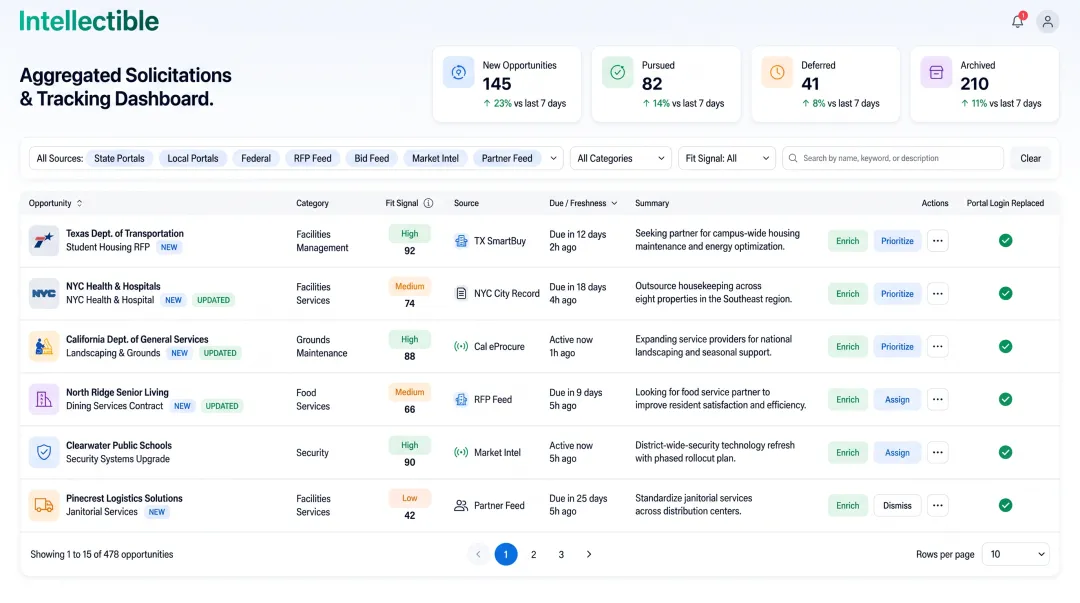Viewport: 1080px width, 603px height.
Task: Click the Deferred clock card icon
Action: (777, 72)
